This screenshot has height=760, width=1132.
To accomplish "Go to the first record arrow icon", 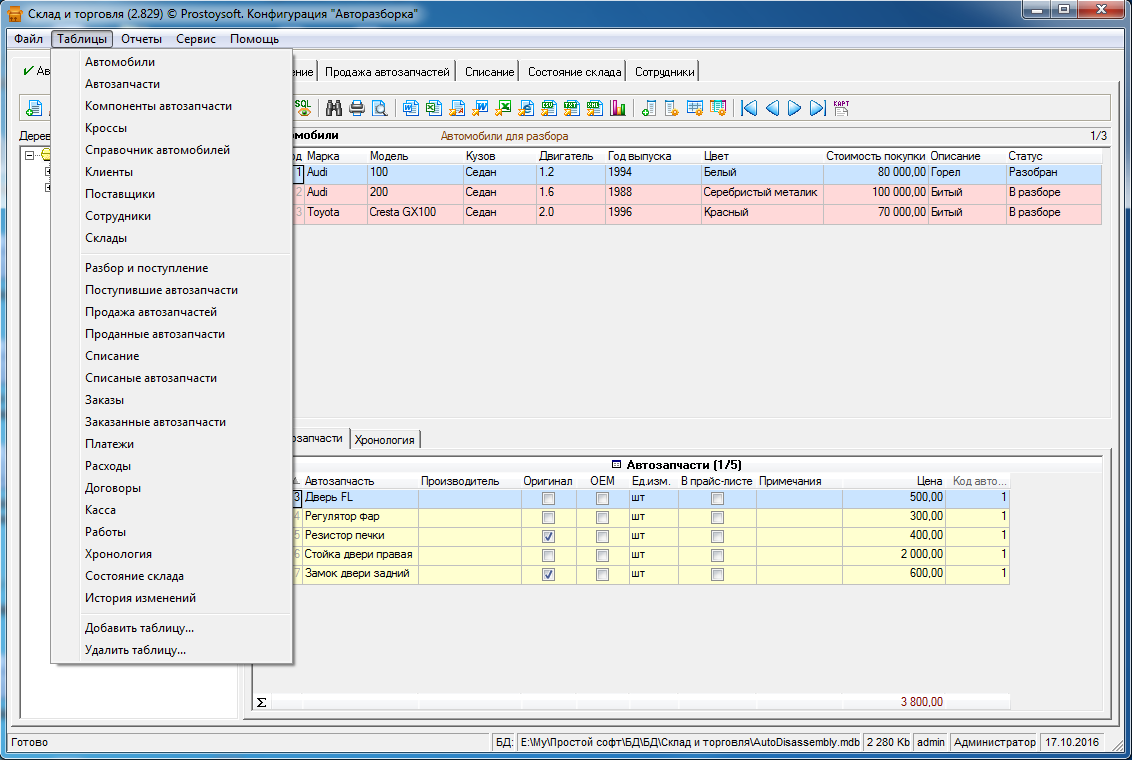I will [x=748, y=108].
